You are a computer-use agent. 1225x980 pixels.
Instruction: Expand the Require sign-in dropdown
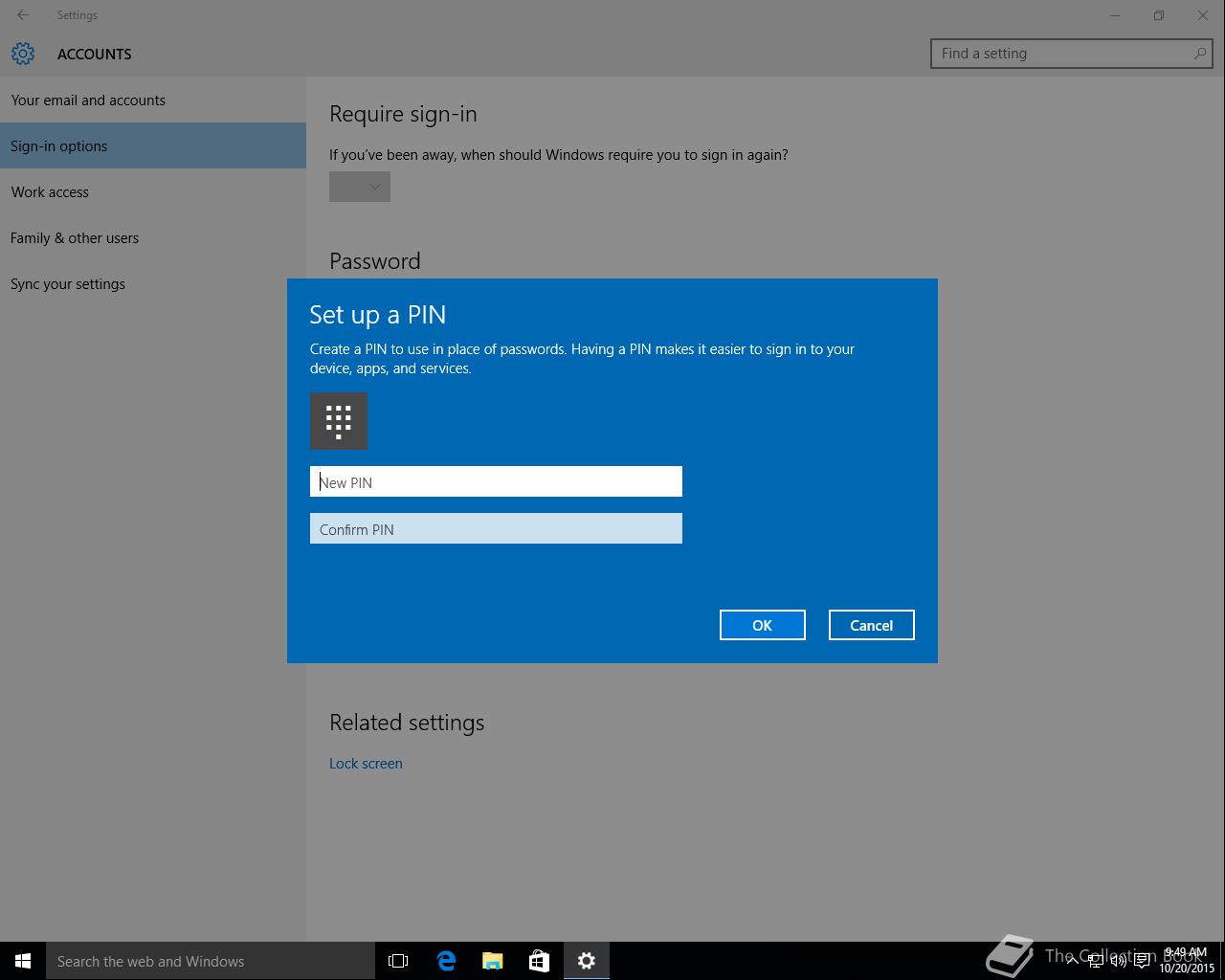[360, 187]
